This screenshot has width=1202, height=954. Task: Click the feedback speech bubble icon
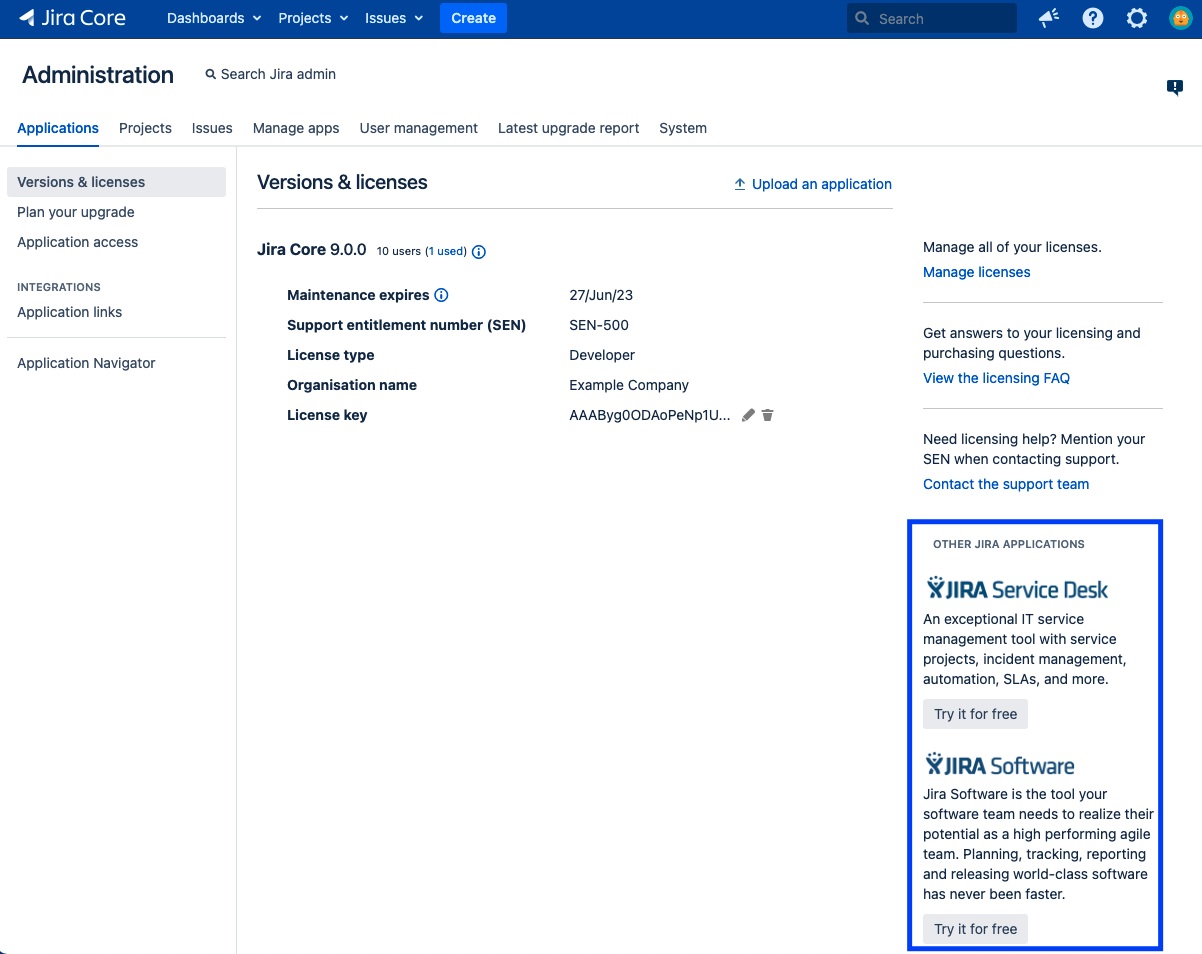point(1175,87)
